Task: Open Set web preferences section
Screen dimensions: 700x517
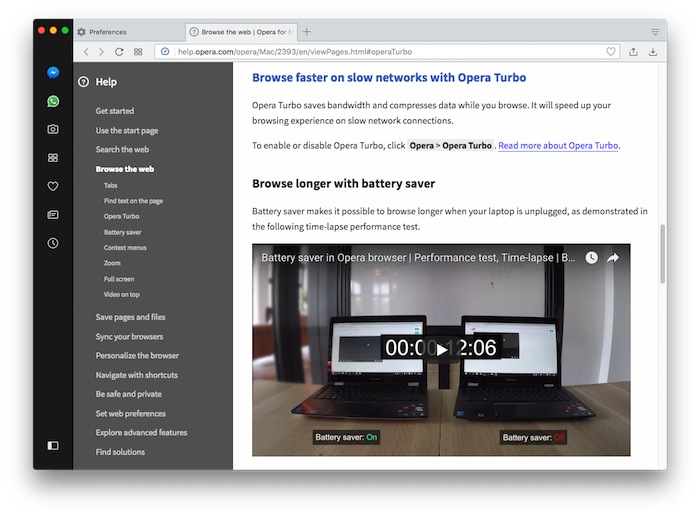Action: [130, 414]
